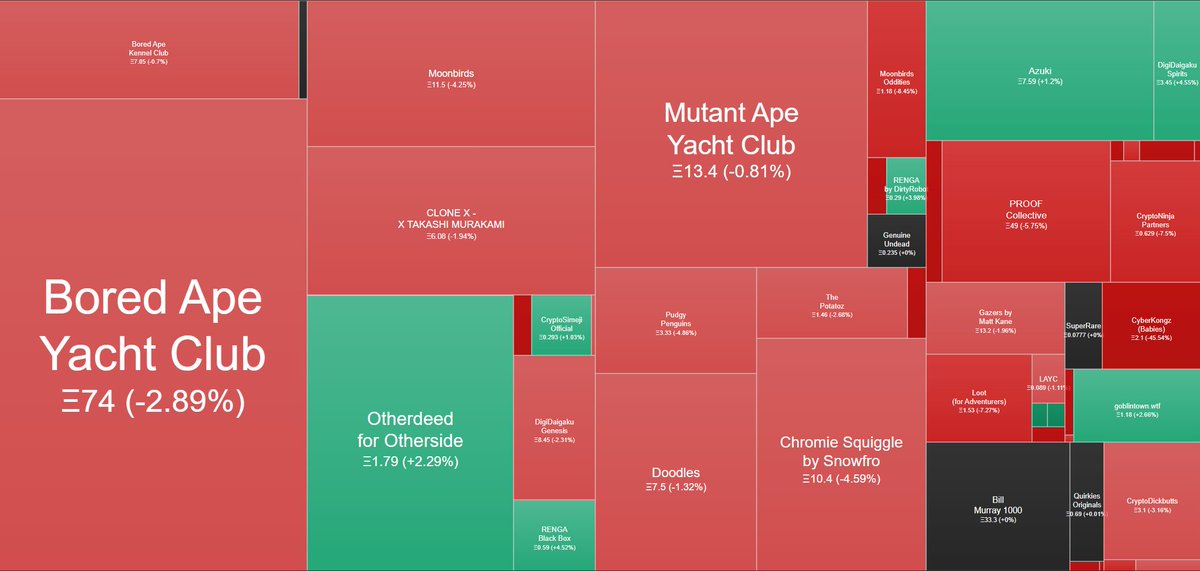Open the Moonbirds Oddities tile
Image resolution: width=1200 pixels, height=571 pixels.
(x=896, y=79)
